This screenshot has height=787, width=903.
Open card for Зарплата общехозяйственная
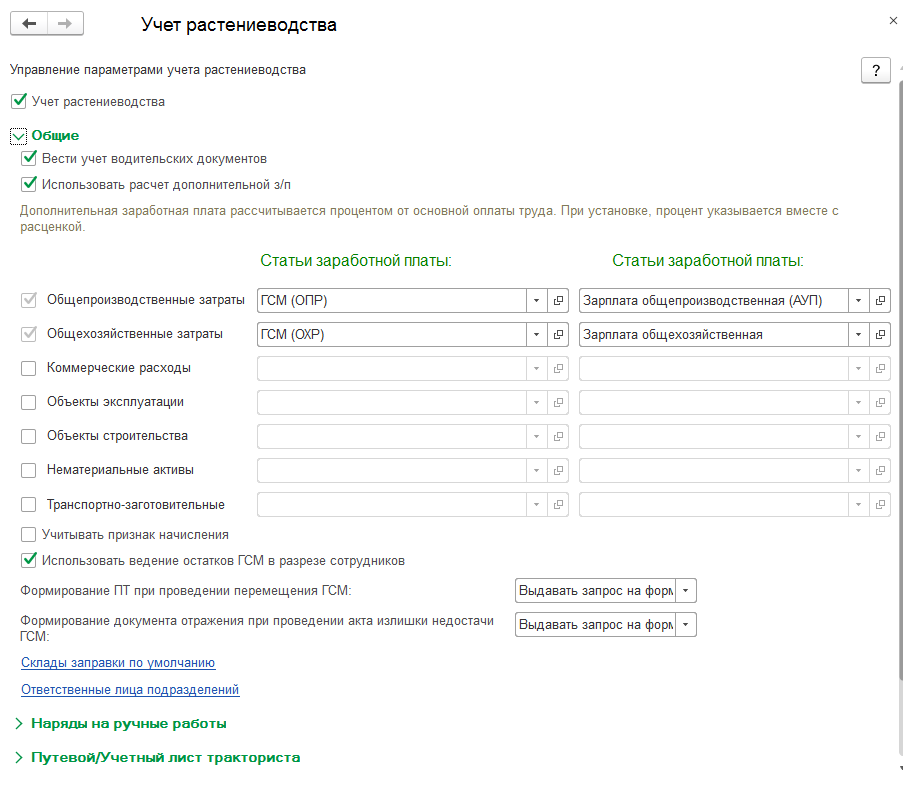pyautogui.click(x=880, y=334)
